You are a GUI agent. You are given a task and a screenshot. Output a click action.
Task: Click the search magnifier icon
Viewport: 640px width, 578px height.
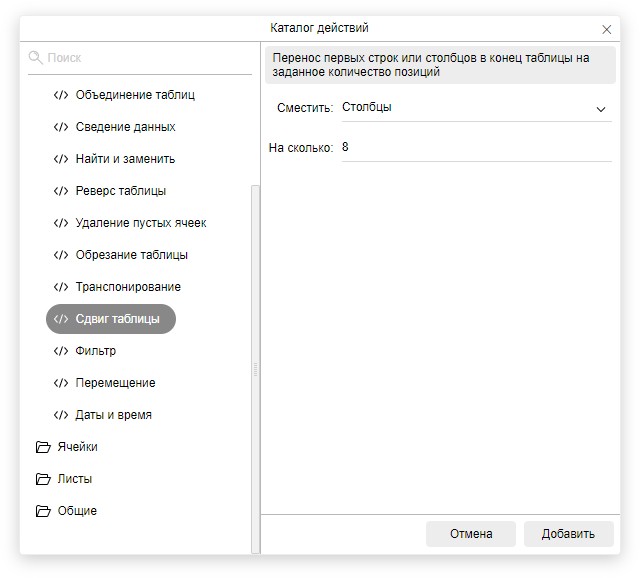[x=36, y=58]
